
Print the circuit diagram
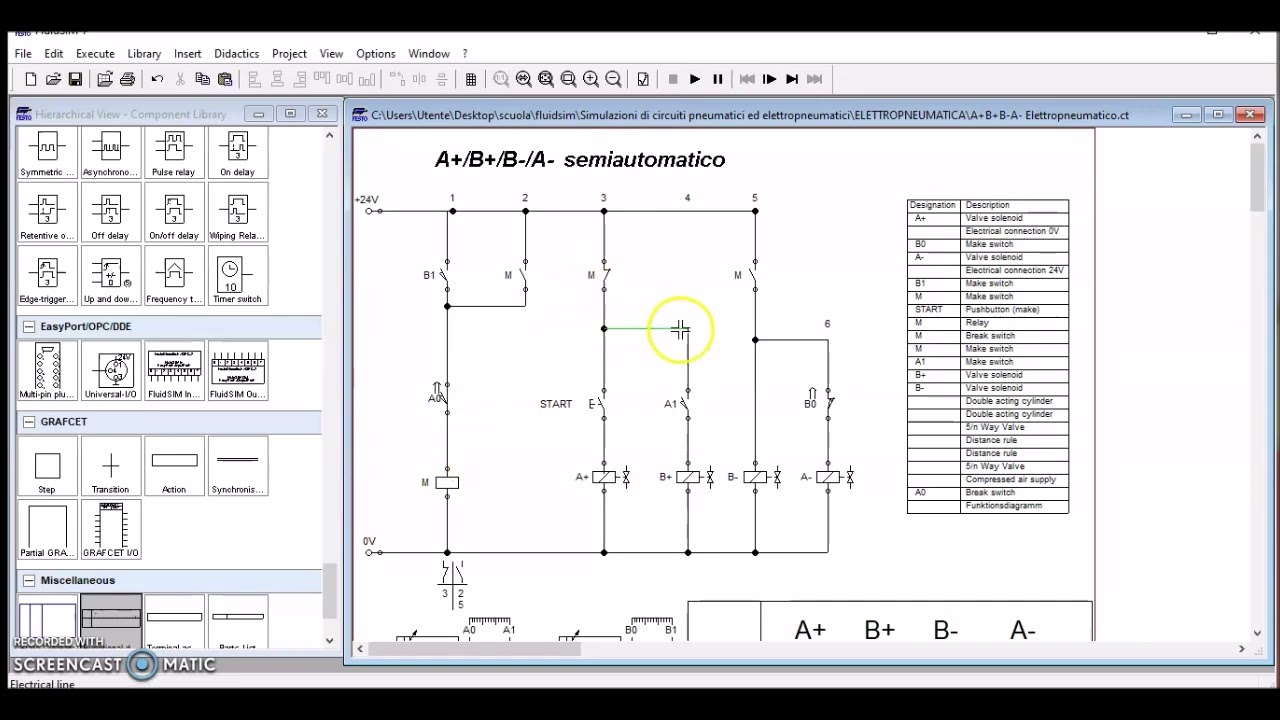127,79
